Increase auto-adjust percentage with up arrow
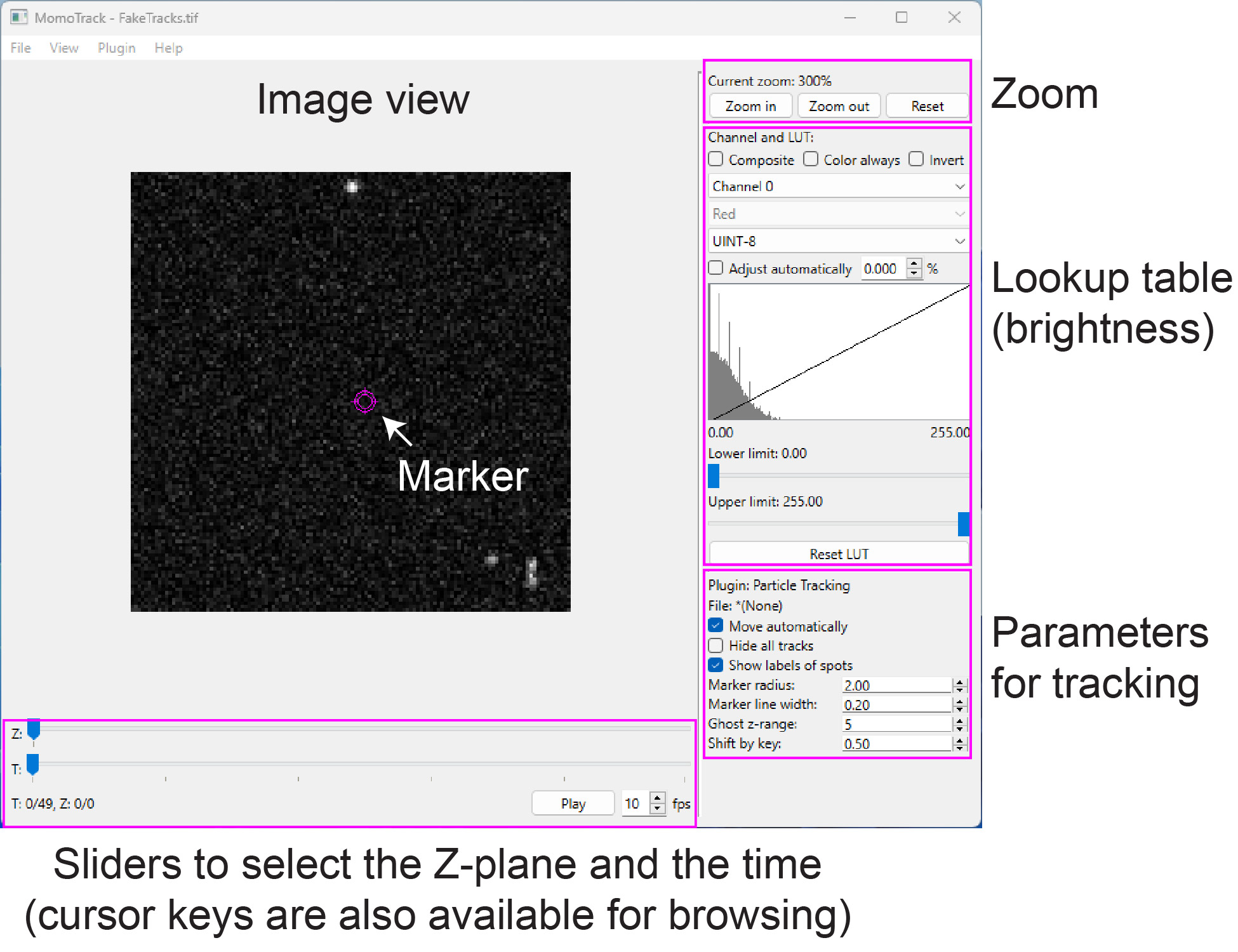The height and width of the screenshot is (952, 1238). tap(914, 264)
